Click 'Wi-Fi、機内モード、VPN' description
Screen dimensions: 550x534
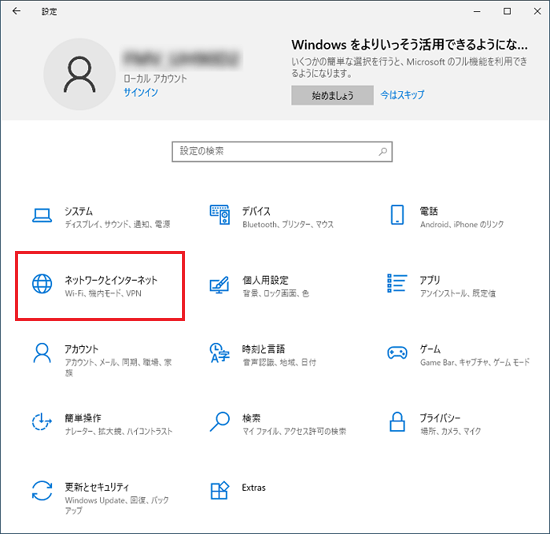click(x=103, y=293)
